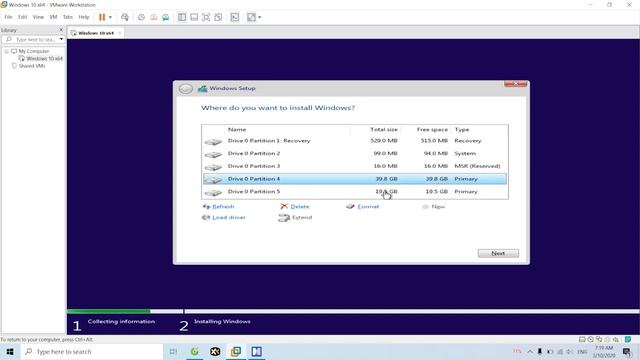Click the Delete partition link
Screen dimensions: 640x360
pos(295,207)
